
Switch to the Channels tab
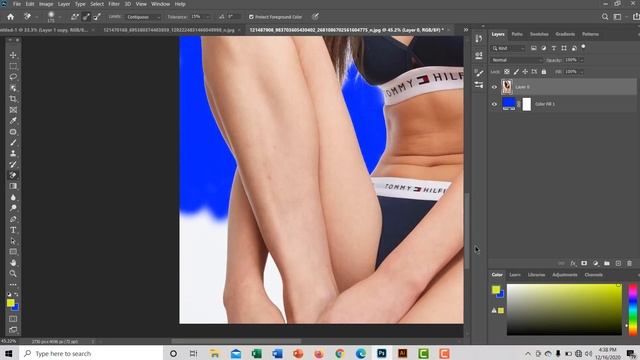[x=593, y=275]
